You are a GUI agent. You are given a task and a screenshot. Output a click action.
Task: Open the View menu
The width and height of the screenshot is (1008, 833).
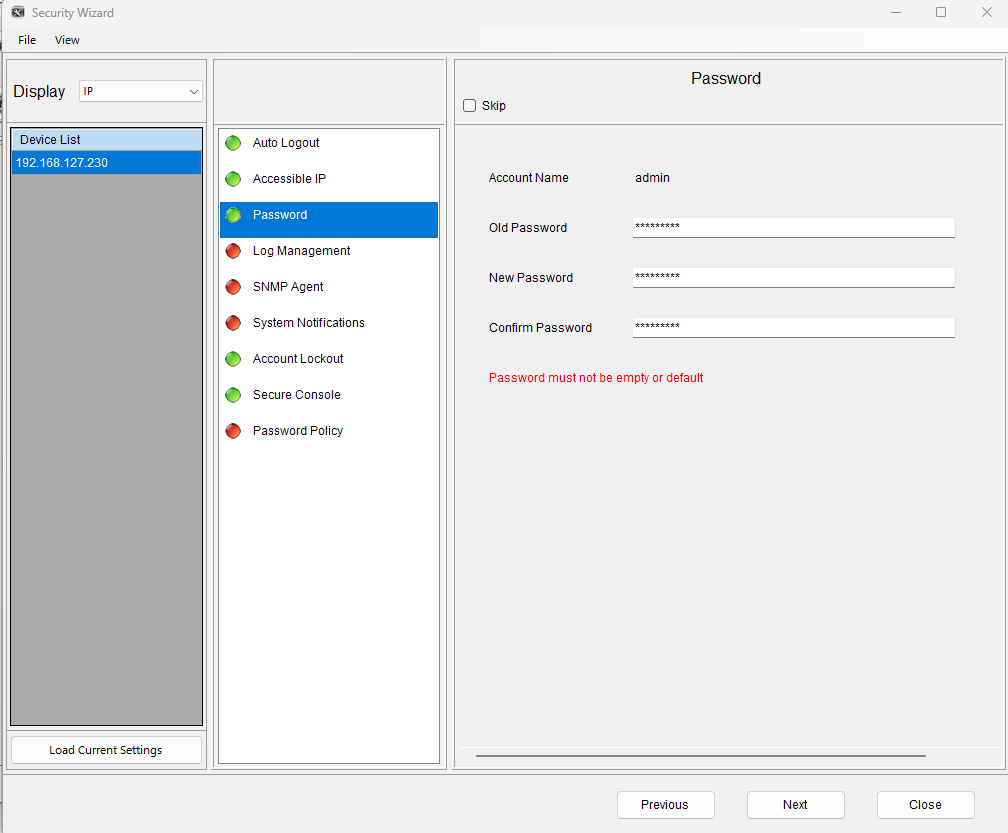[x=67, y=40]
